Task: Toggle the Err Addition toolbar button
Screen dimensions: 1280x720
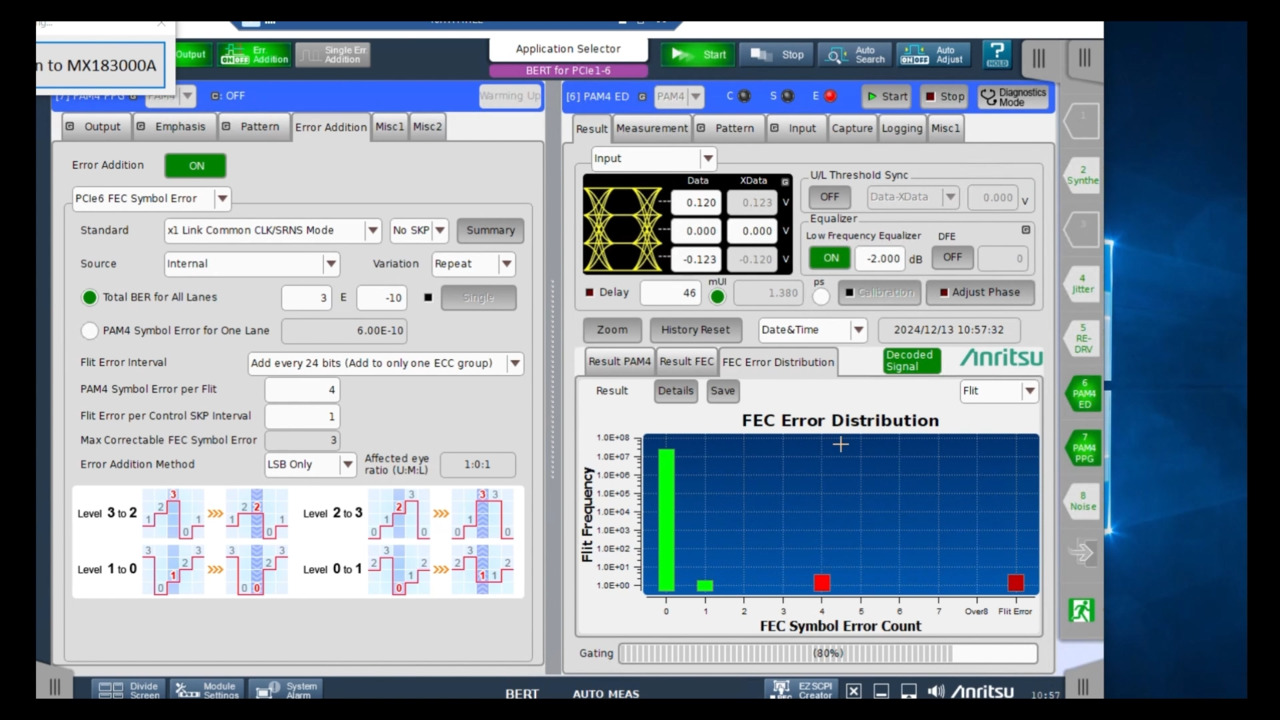Action: point(254,55)
